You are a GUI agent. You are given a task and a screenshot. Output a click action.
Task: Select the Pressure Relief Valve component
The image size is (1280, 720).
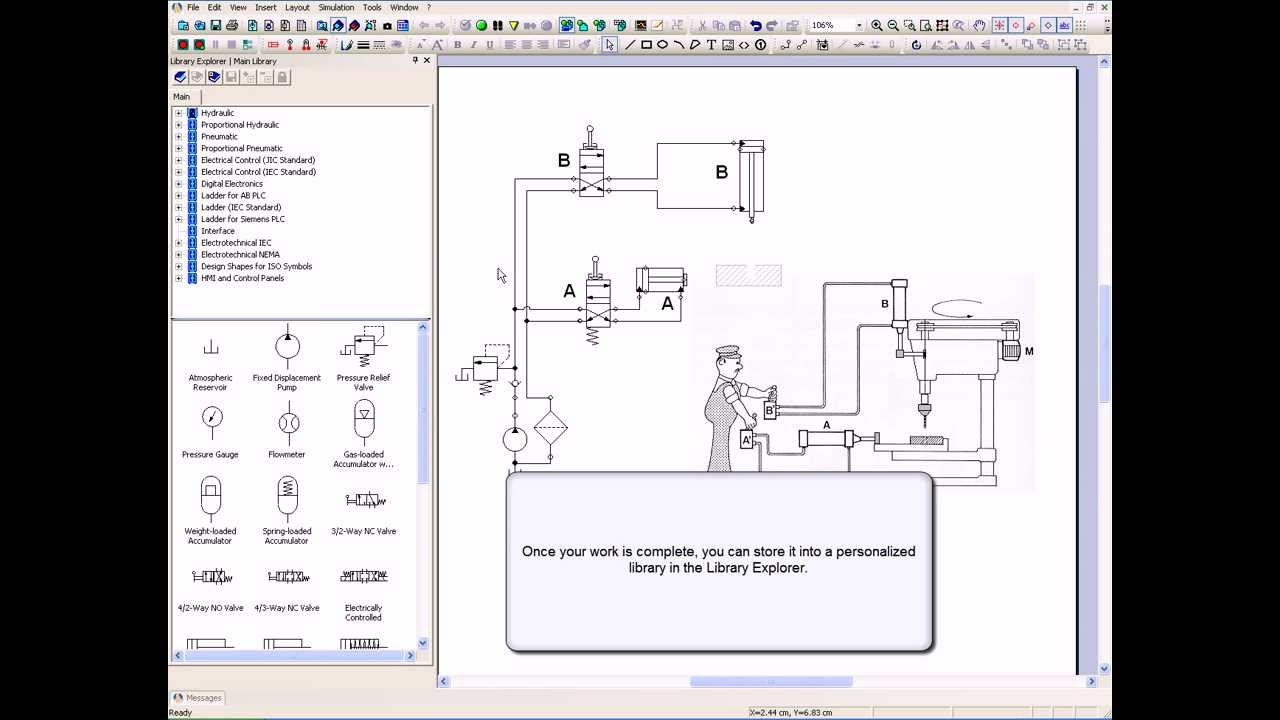(363, 358)
